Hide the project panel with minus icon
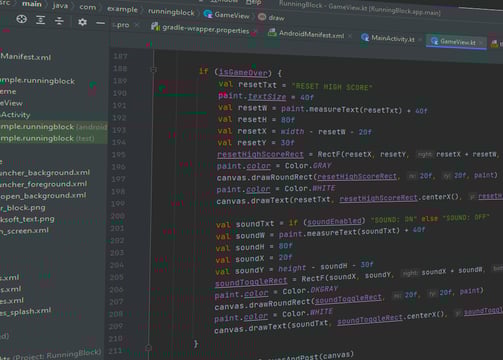The image size is (503, 360). click(x=100, y=23)
